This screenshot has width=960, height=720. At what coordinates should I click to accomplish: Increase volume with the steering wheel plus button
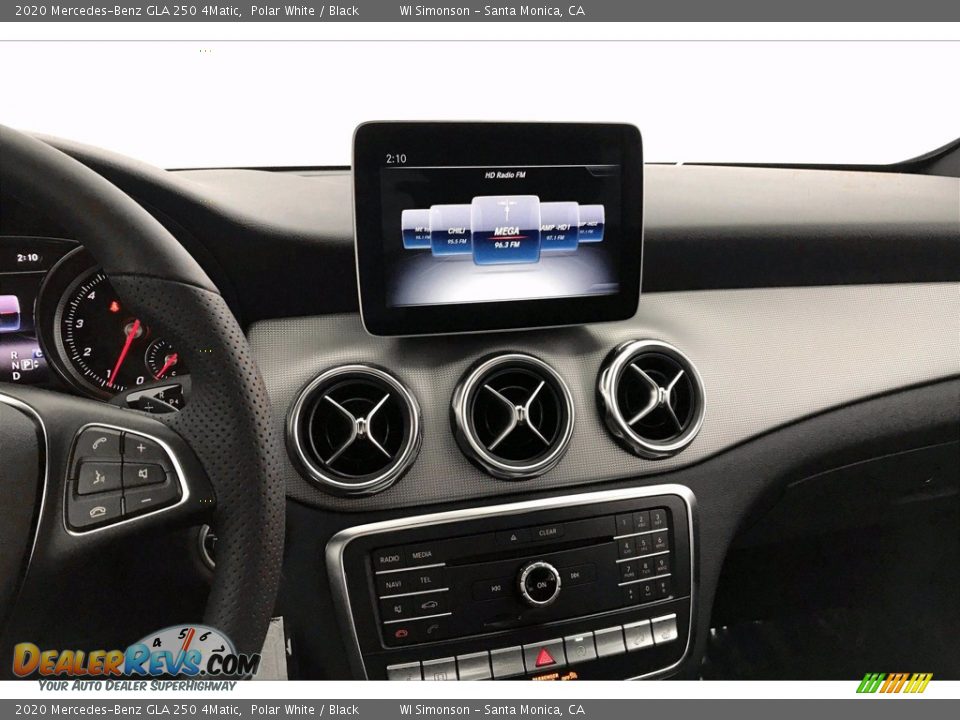[141, 447]
